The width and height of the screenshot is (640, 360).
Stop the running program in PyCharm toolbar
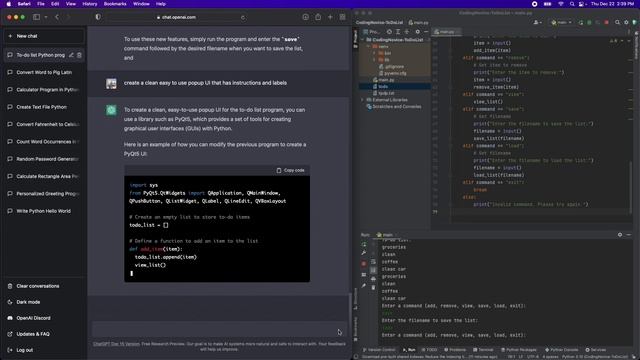tap(607, 22)
